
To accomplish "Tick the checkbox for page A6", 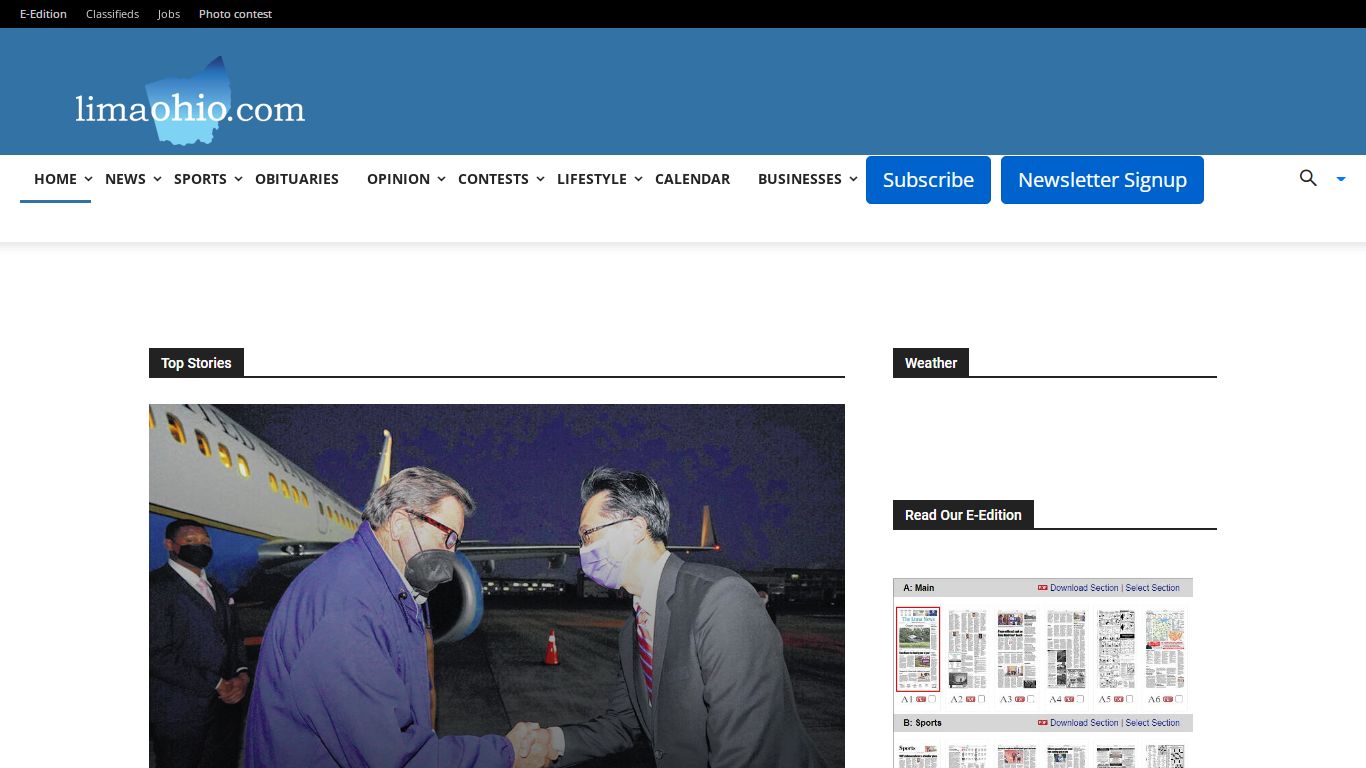I will click(1179, 699).
